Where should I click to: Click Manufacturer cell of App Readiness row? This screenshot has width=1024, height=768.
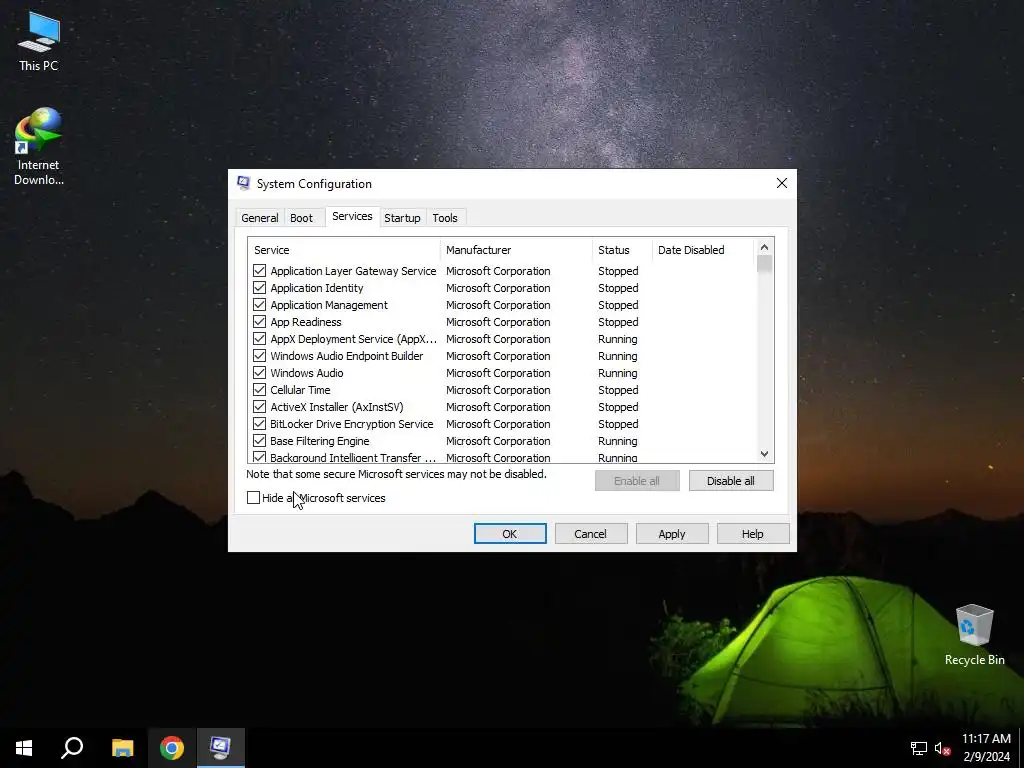[x=498, y=322]
